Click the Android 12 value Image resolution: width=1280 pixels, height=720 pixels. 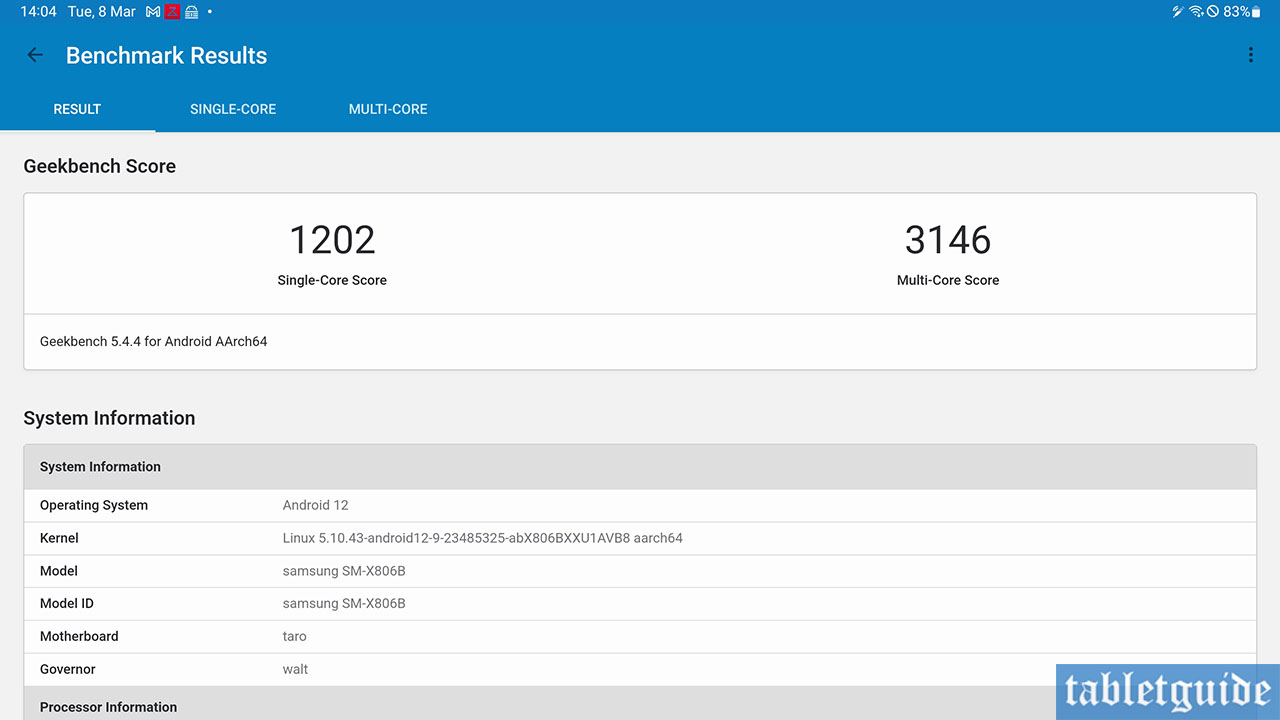point(316,505)
